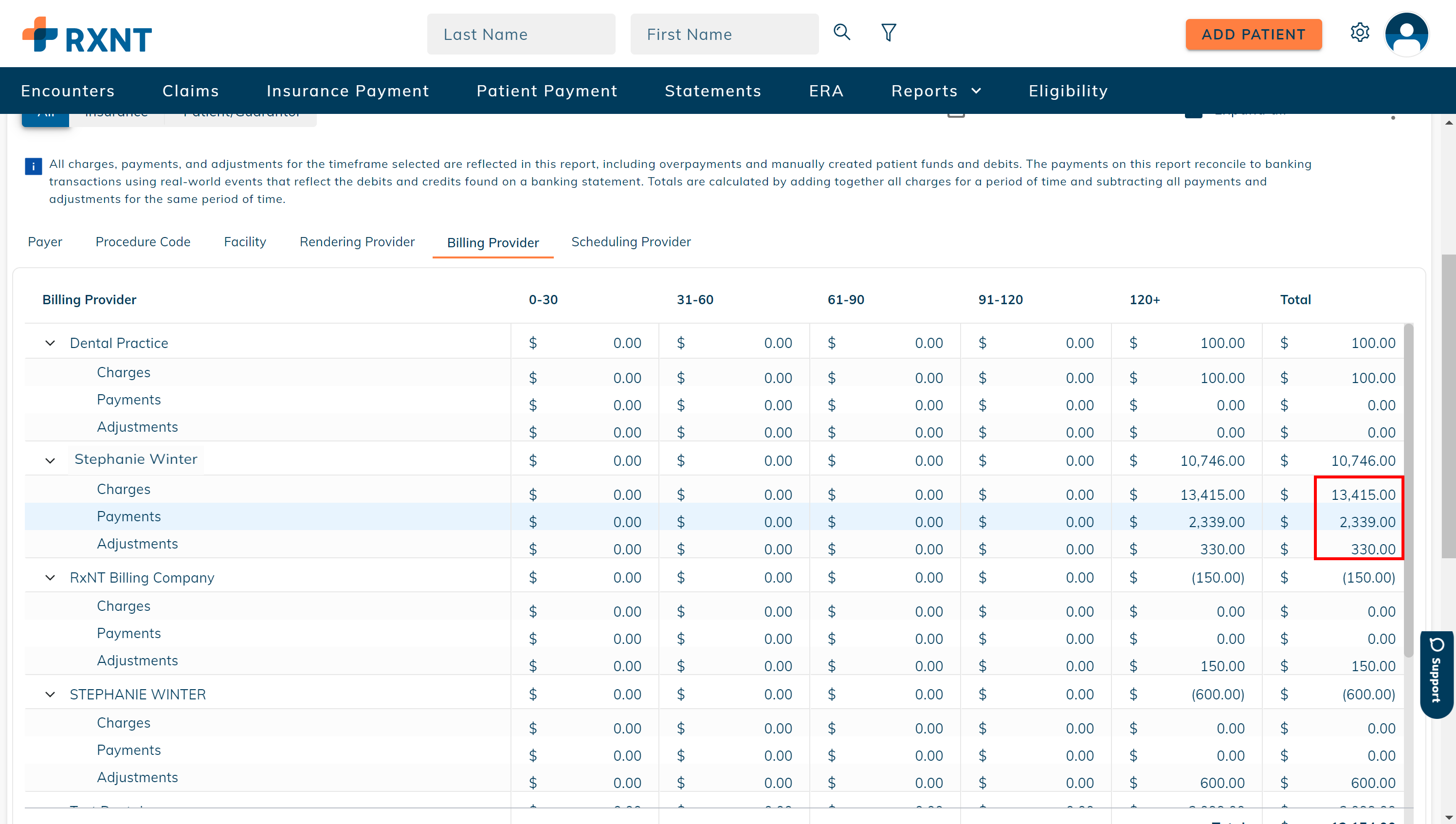Open the Eligibility page

point(1068,91)
